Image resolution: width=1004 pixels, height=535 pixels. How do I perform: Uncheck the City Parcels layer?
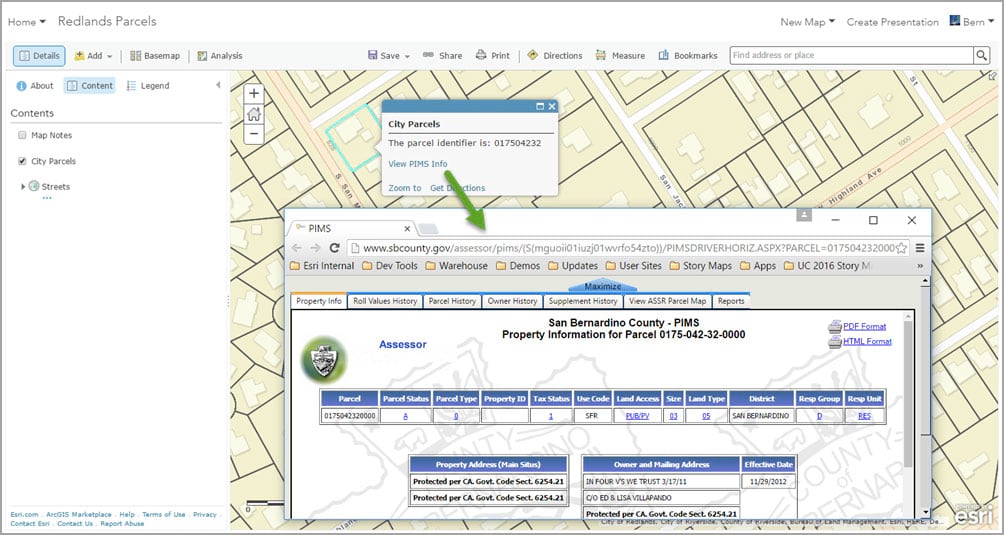pos(22,161)
